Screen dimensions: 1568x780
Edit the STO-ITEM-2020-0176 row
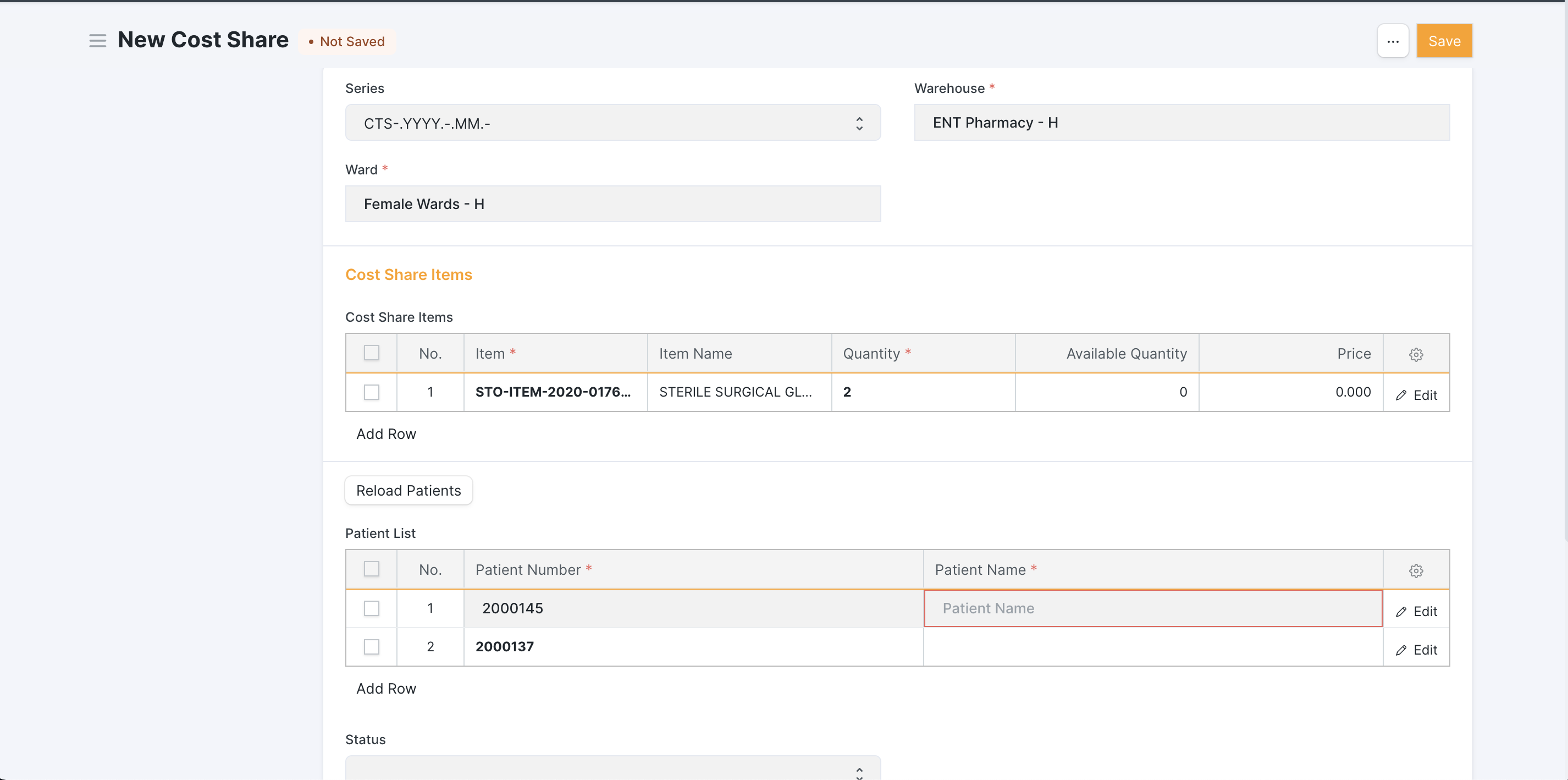point(1416,394)
